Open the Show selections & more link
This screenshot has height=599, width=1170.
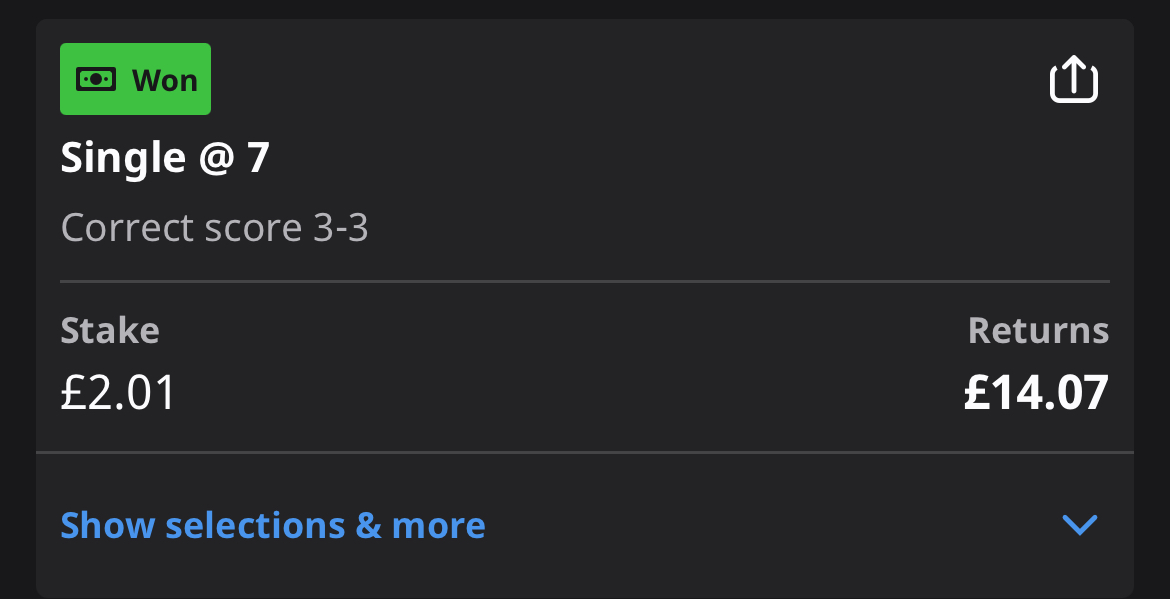coord(272,525)
